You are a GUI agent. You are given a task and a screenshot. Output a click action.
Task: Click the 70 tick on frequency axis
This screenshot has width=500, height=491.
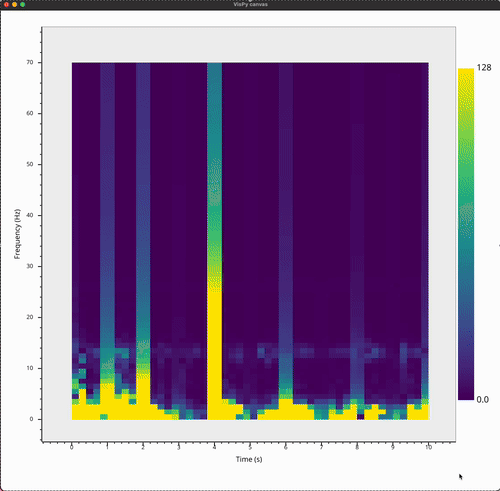tap(30, 62)
